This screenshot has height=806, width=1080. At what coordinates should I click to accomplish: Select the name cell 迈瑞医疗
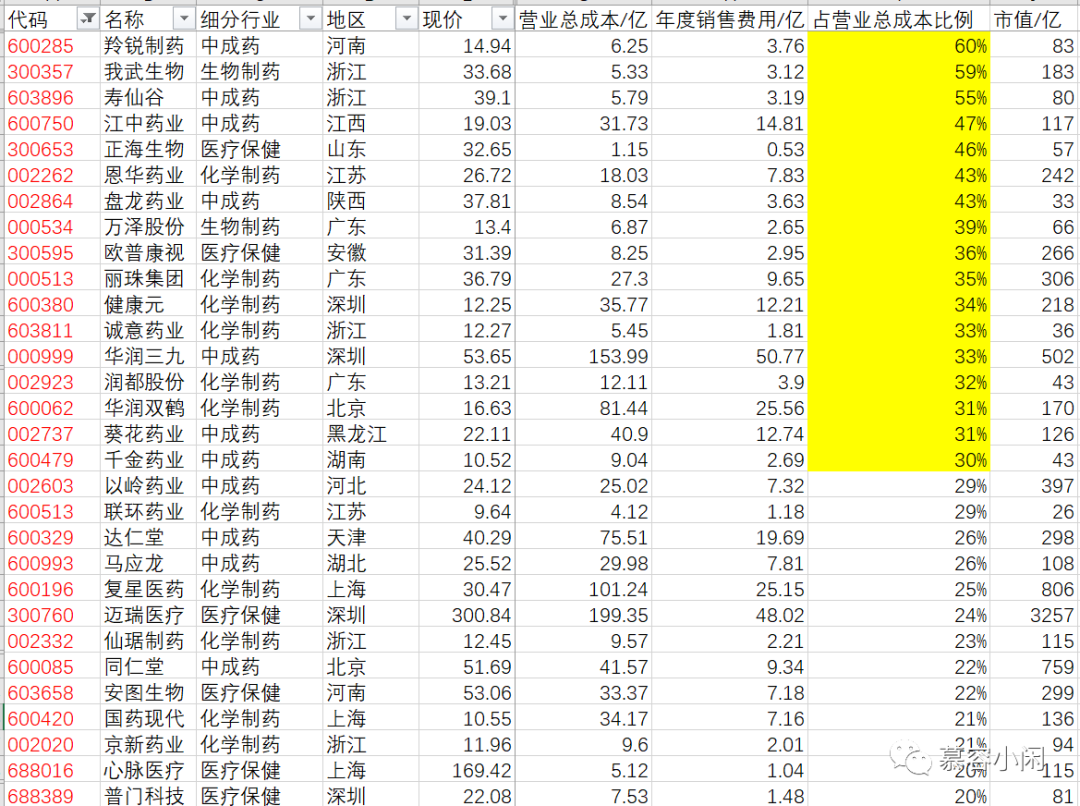pos(148,615)
